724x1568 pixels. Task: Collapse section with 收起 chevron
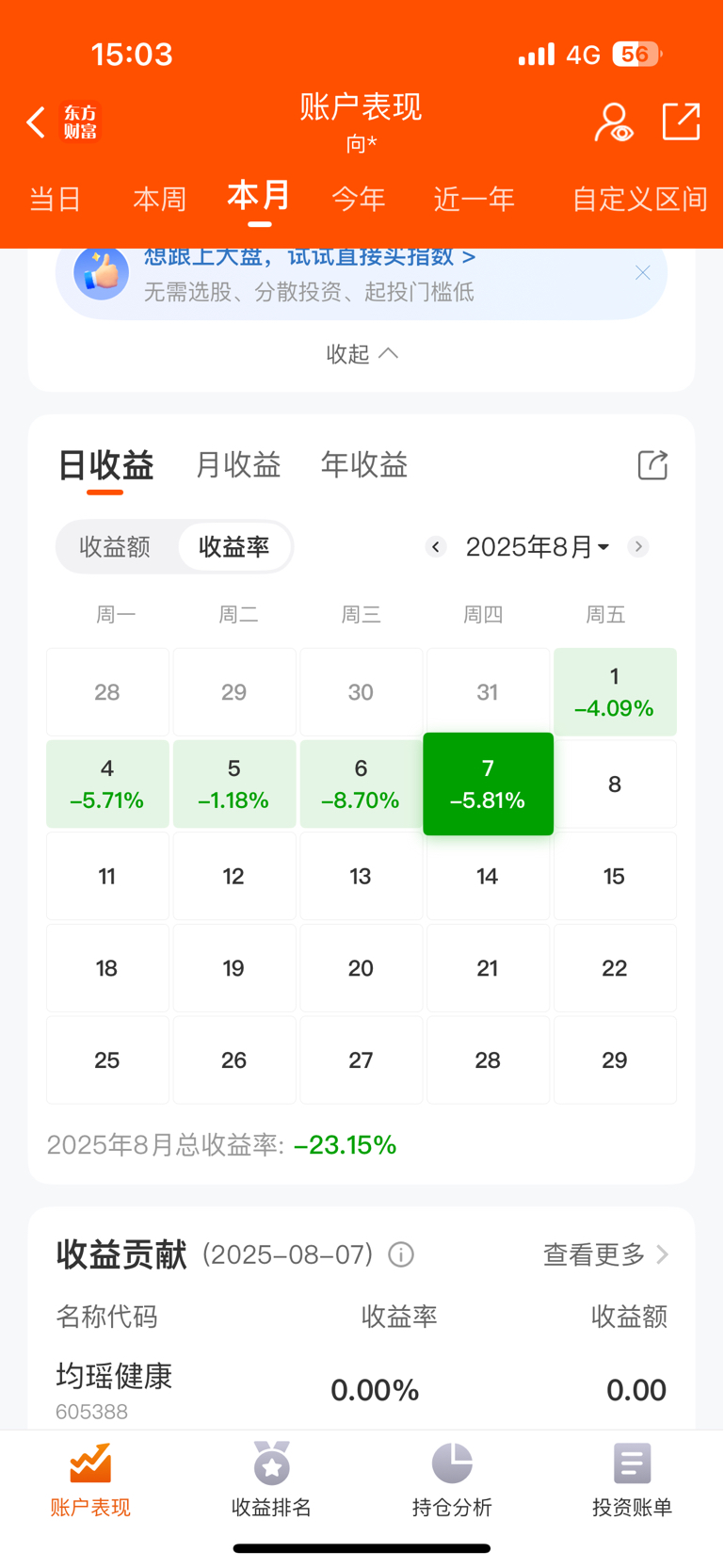(362, 353)
